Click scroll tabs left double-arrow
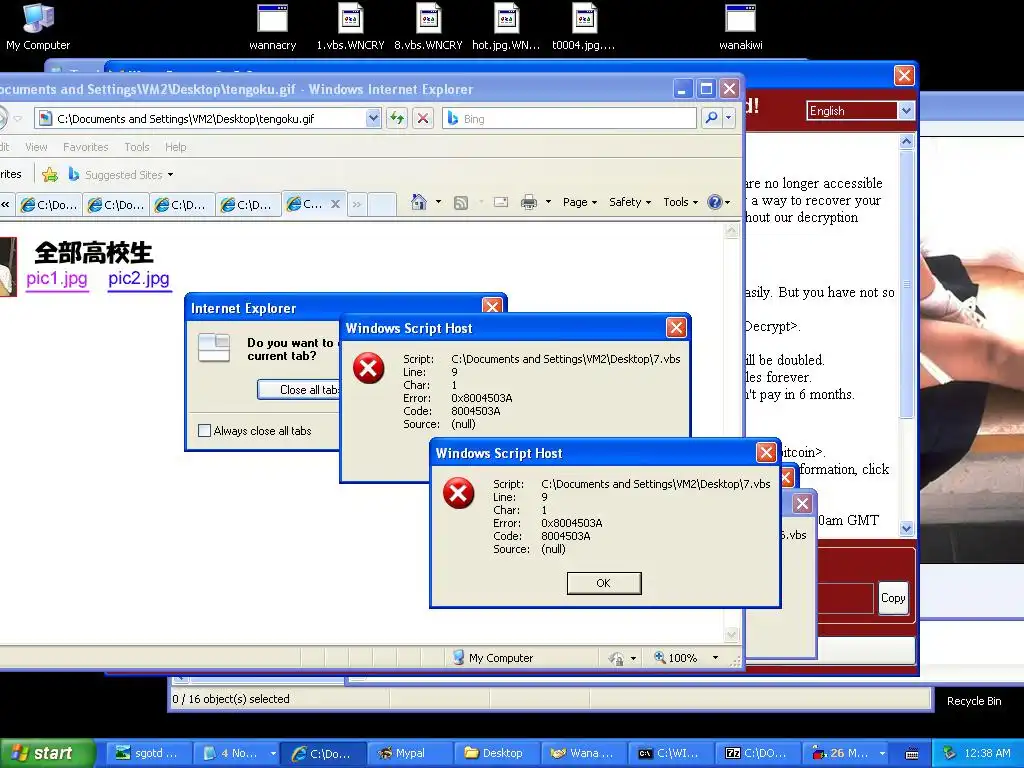This screenshot has width=1024, height=768. click(5, 204)
